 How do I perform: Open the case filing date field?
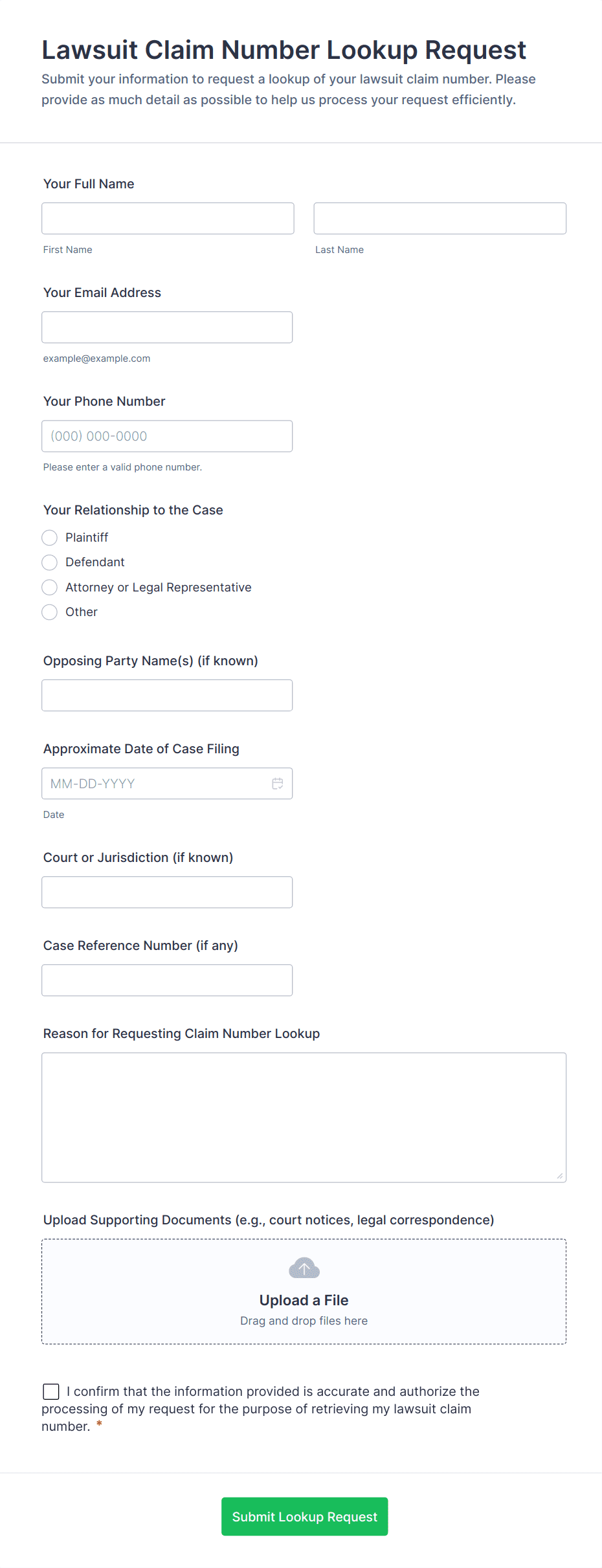(155, 784)
